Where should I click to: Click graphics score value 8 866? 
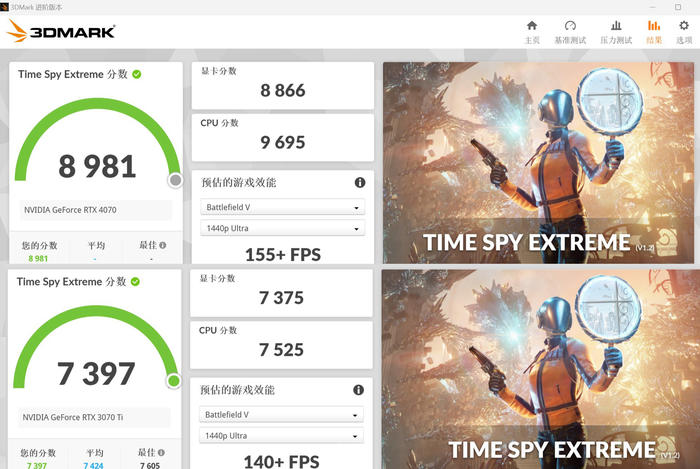pyautogui.click(x=283, y=91)
